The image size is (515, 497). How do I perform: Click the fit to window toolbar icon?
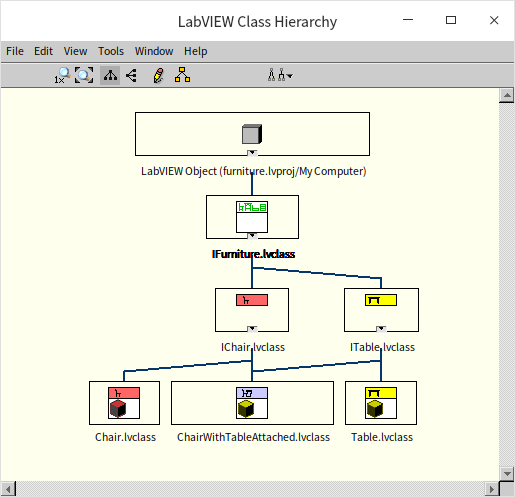(84, 75)
